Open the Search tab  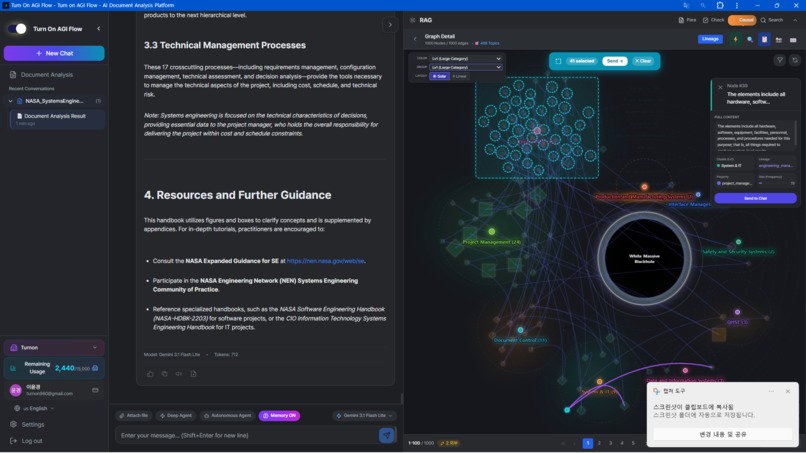[x=772, y=20]
